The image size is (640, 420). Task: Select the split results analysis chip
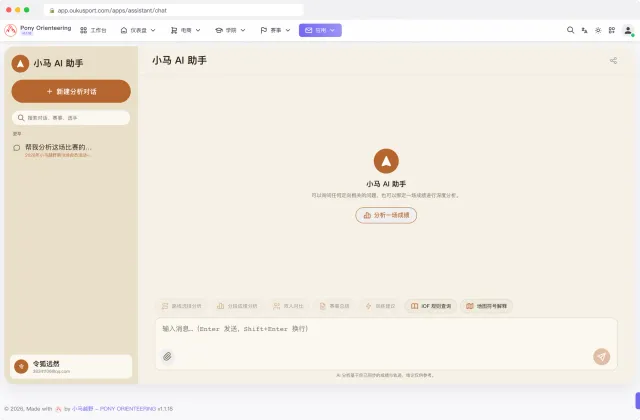coord(237,306)
